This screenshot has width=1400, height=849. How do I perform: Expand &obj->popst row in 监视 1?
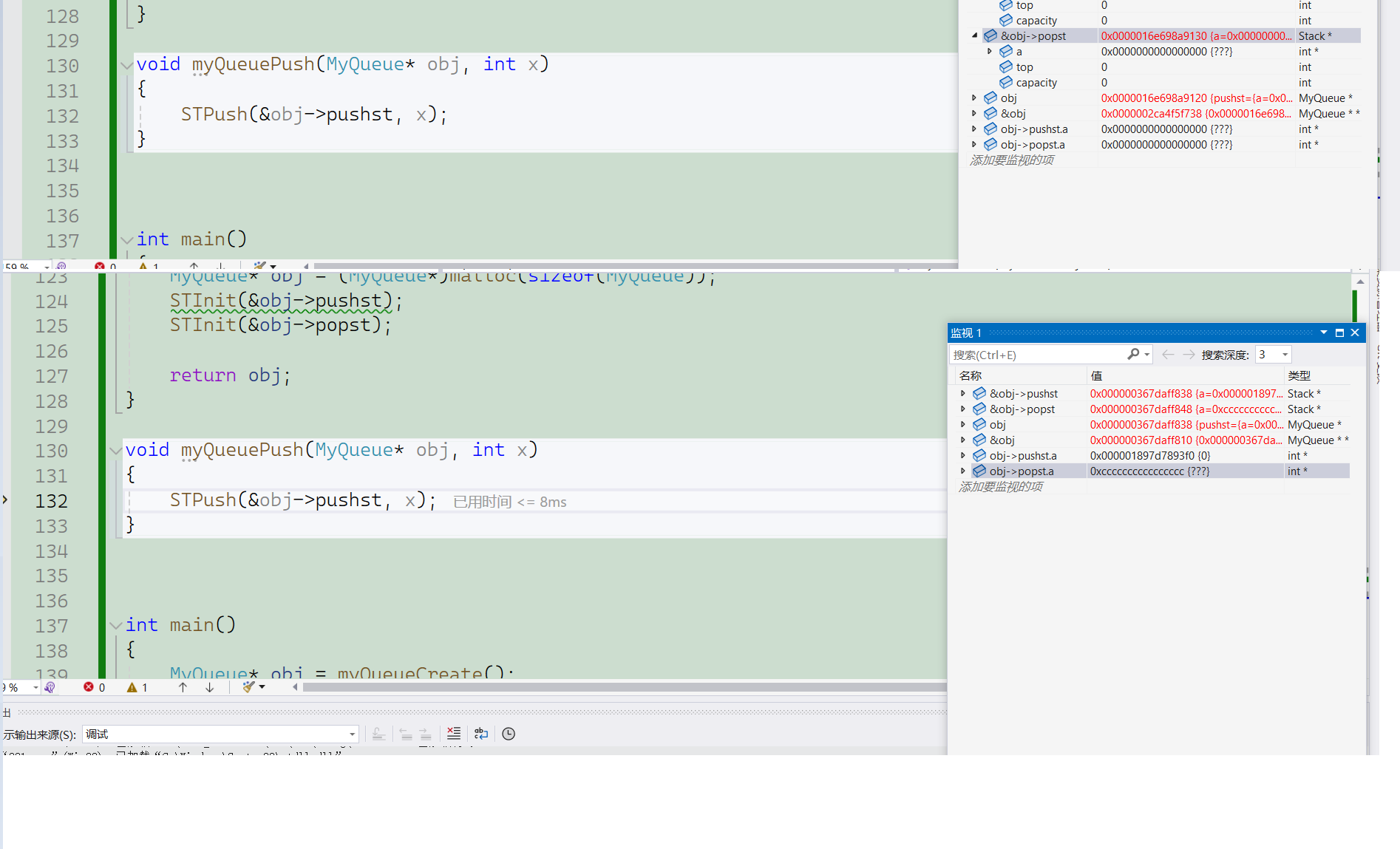tap(962, 409)
